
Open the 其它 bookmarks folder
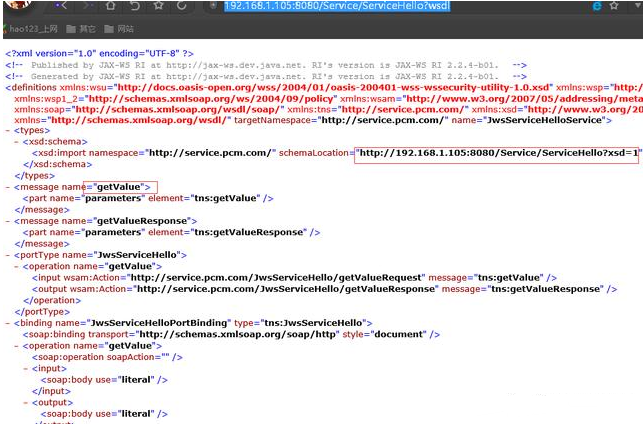tap(84, 30)
